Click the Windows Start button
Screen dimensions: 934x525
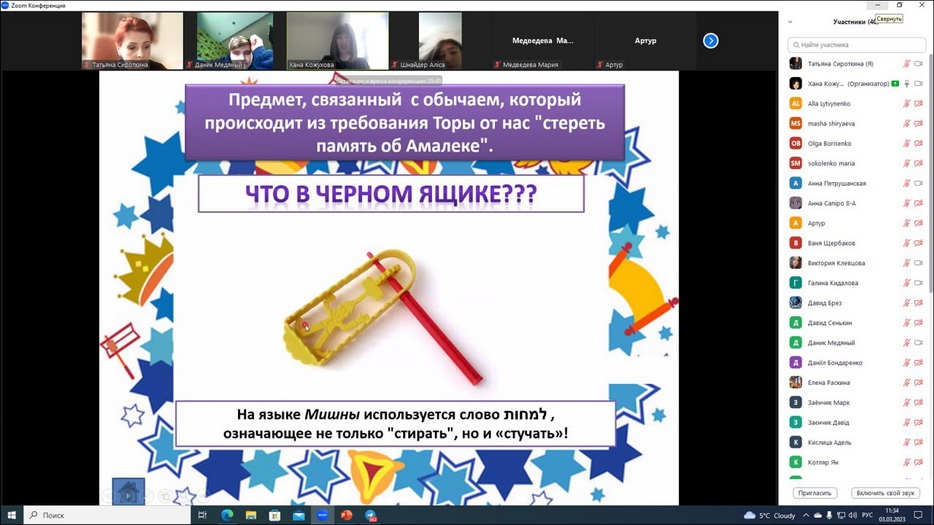[x=12, y=515]
